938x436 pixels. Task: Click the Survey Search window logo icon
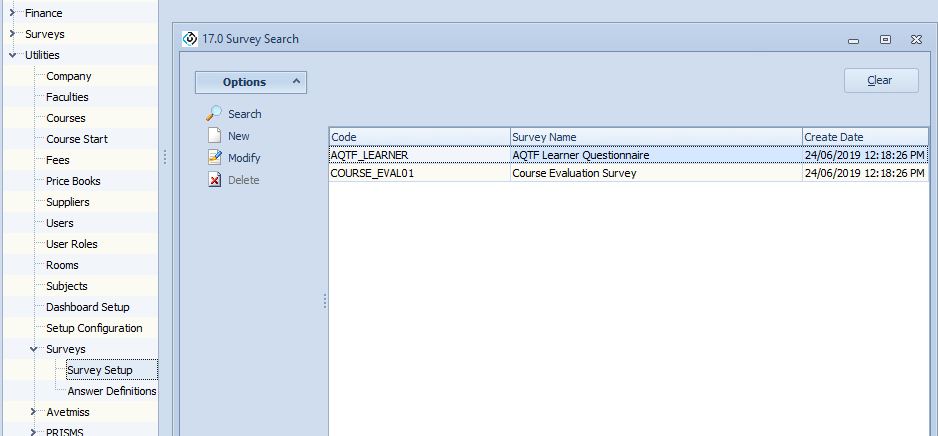point(190,39)
